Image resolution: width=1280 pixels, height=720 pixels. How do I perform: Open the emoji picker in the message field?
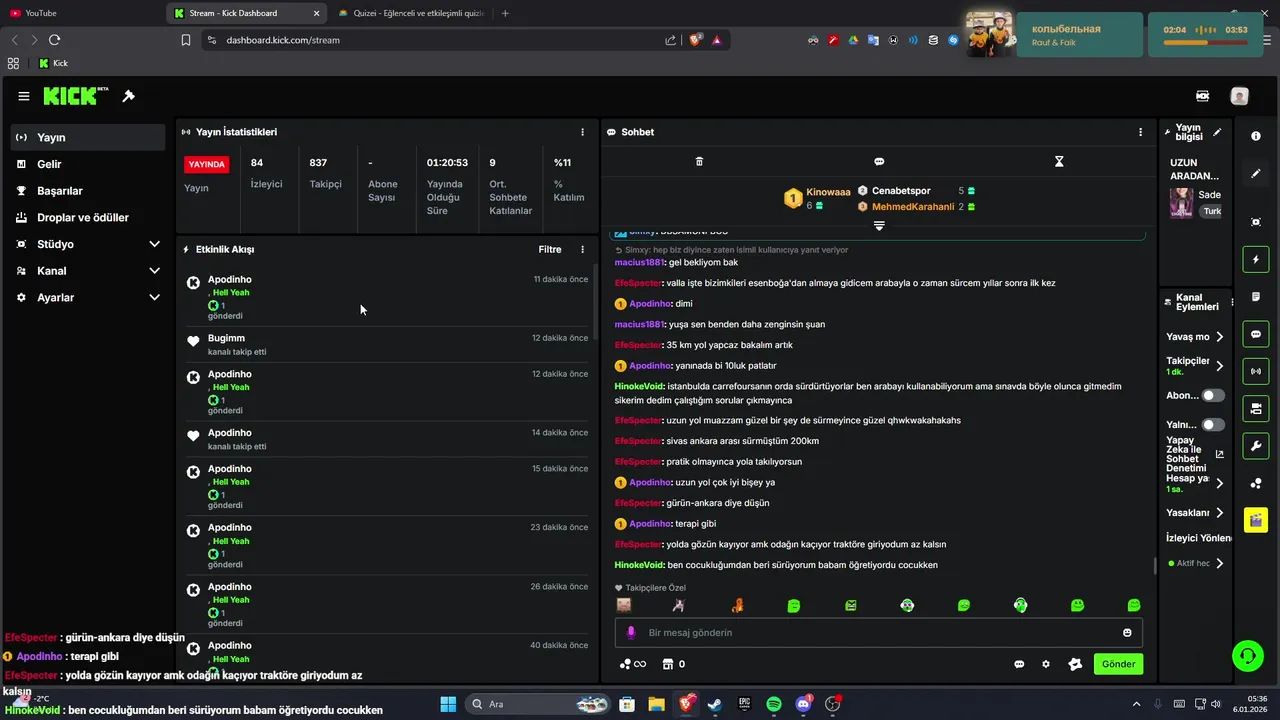(1127, 633)
